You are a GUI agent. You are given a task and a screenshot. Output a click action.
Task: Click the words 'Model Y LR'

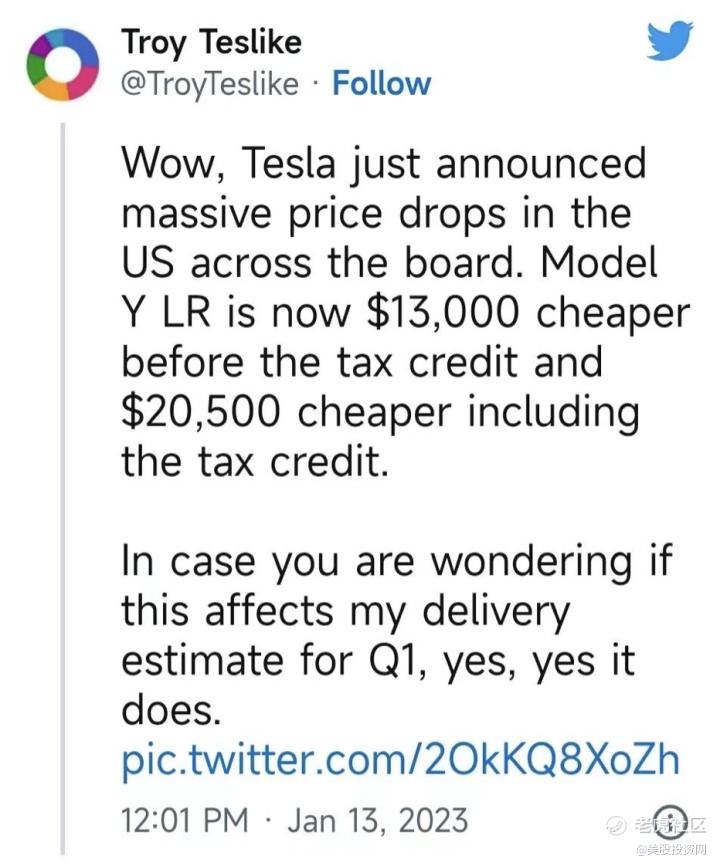click(x=390, y=288)
